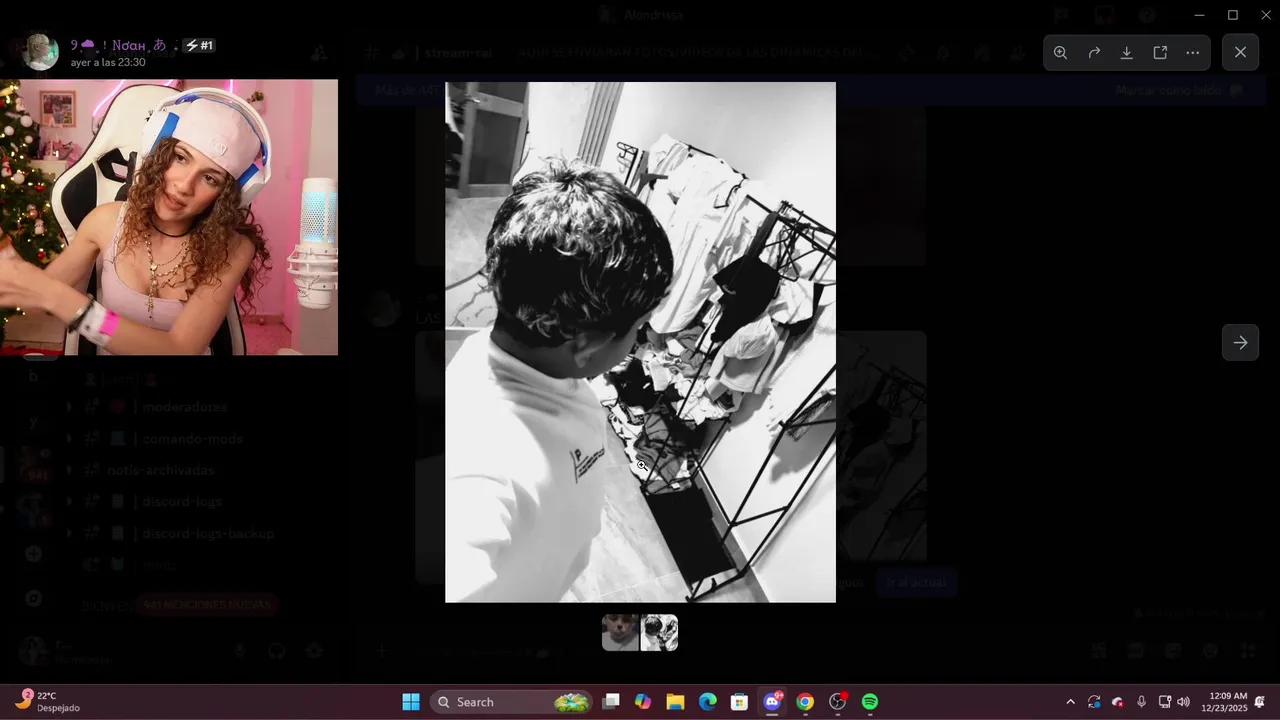Open Spotify from the taskbar
This screenshot has height=720, width=1280.
[x=870, y=702]
